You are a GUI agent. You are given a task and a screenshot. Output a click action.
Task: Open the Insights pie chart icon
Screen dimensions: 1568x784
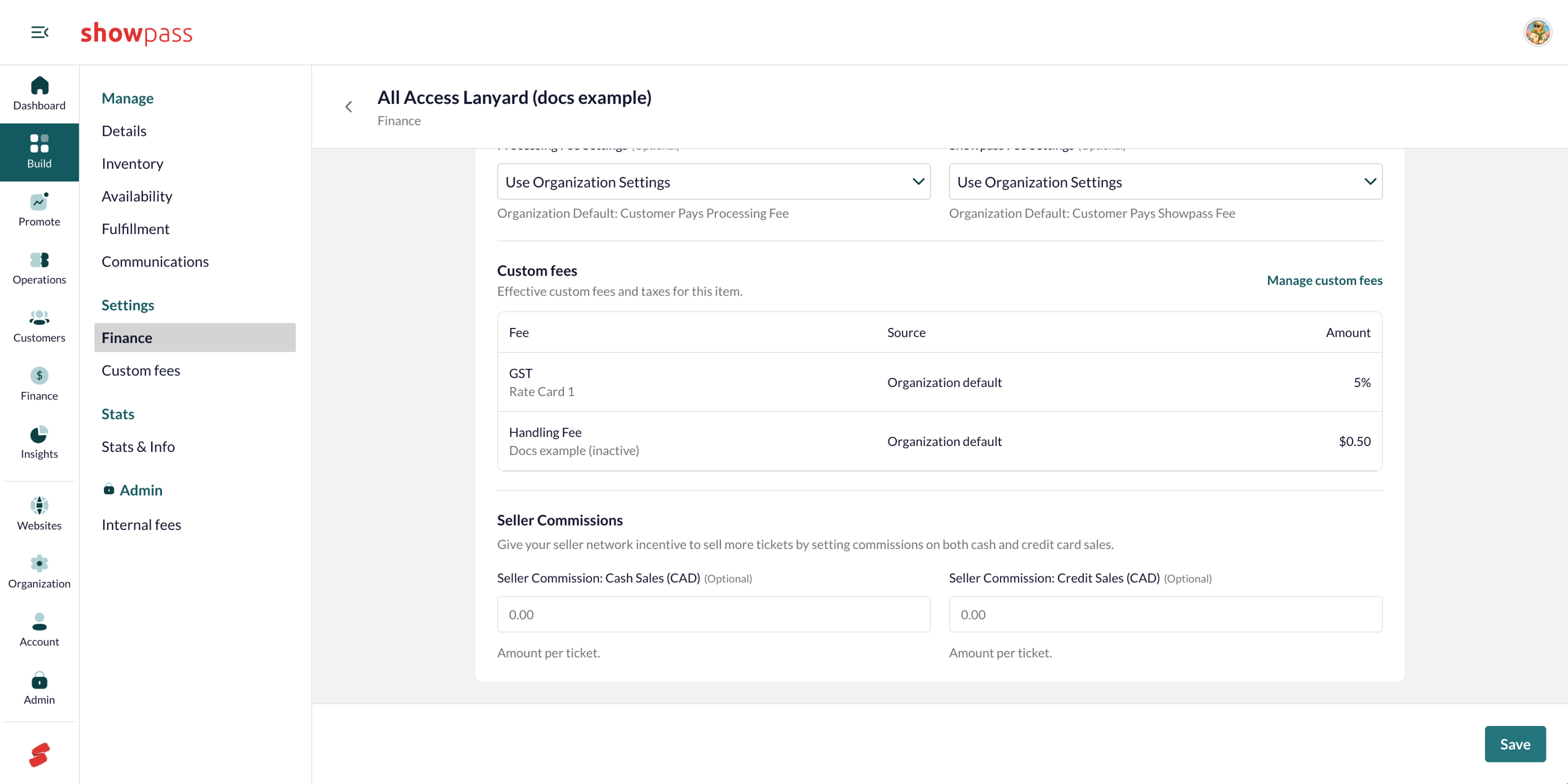point(39,434)
